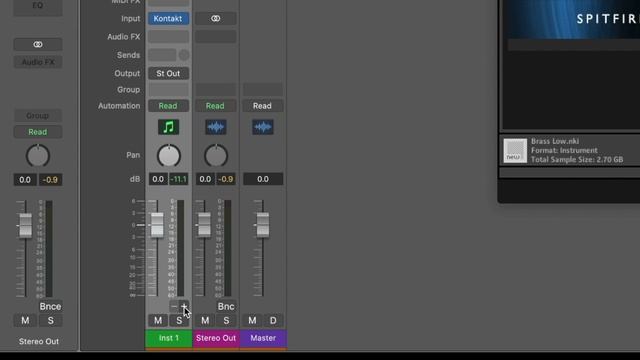The width and height of the screenshot is (640, 360).
Task: Click the mixer's Stereo Out volume fader
Action: (x=204, y=224)
